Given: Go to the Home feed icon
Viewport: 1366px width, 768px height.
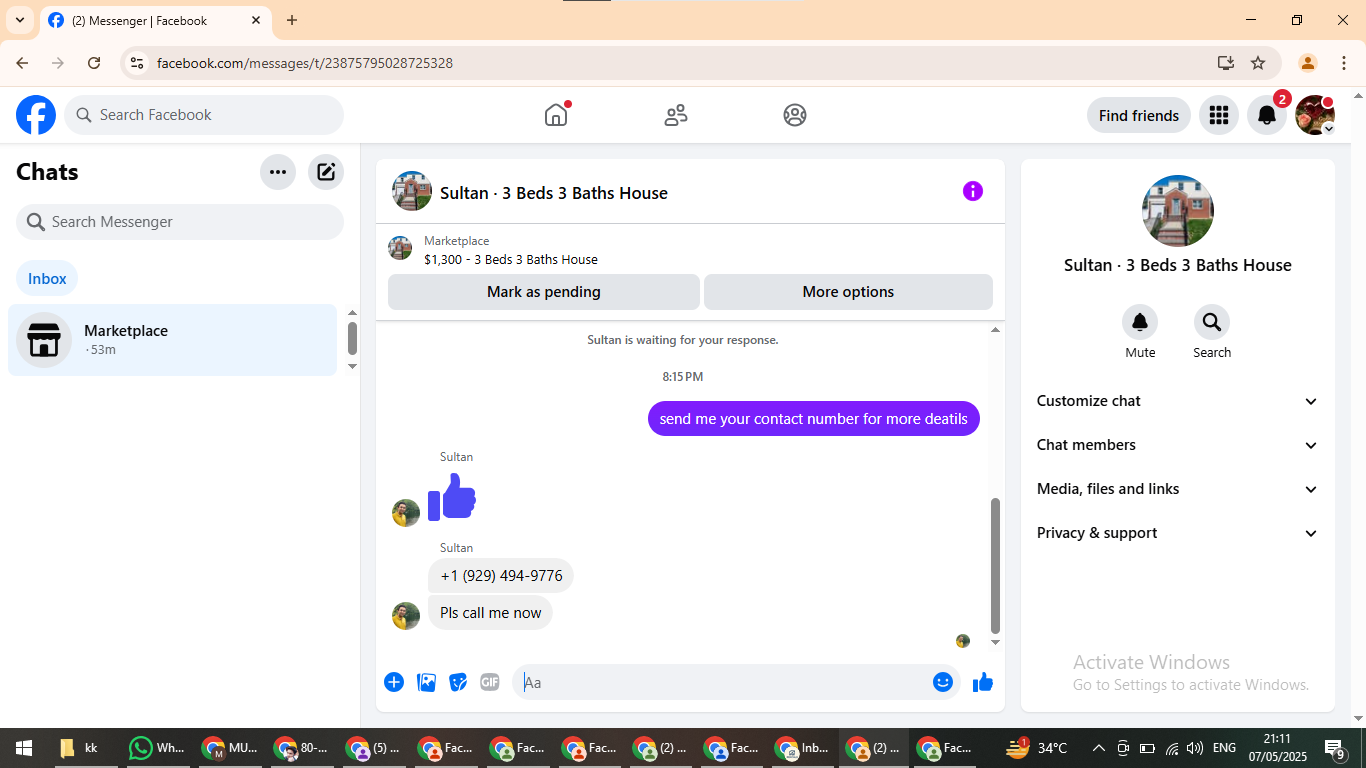Looking at the screenshot, I should [556, 115].
